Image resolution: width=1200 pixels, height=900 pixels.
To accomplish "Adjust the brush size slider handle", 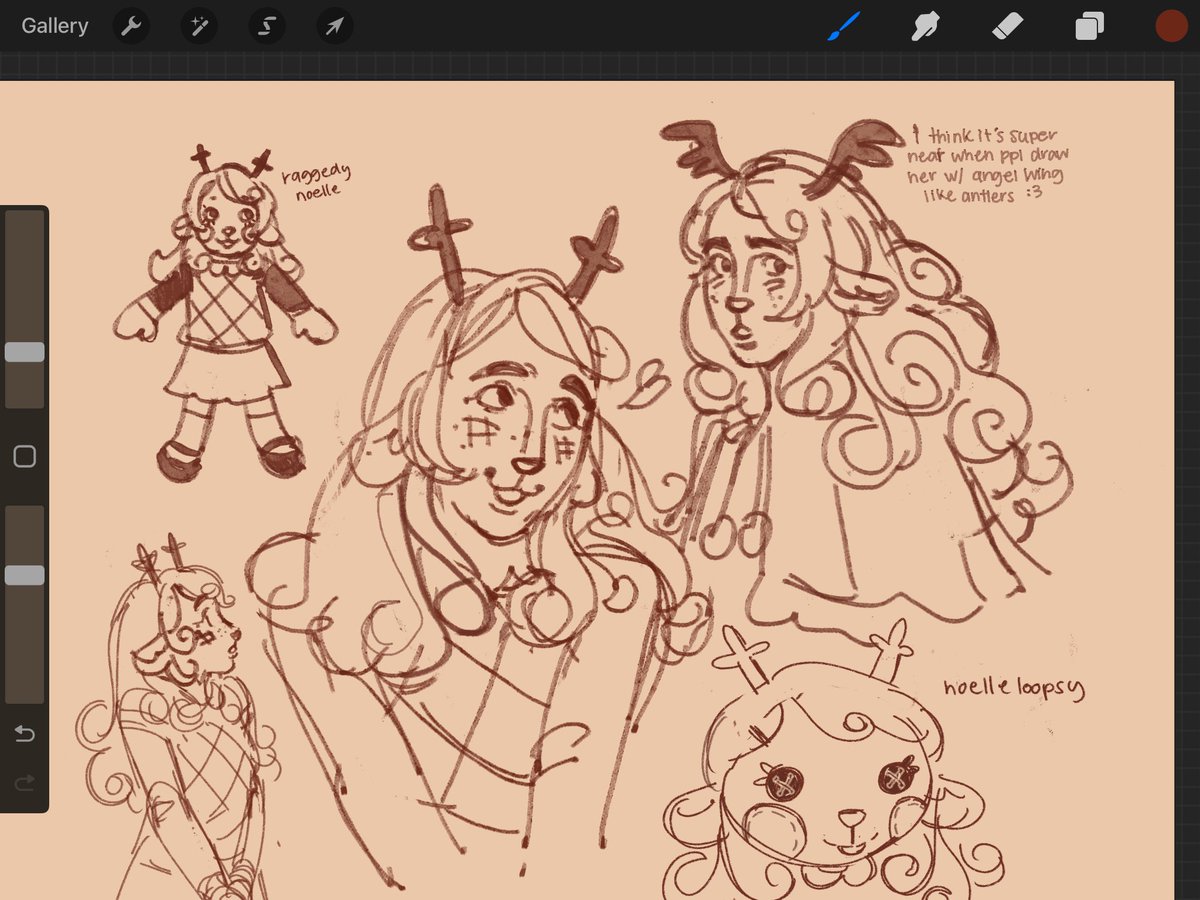I will [x=25, y=351].
